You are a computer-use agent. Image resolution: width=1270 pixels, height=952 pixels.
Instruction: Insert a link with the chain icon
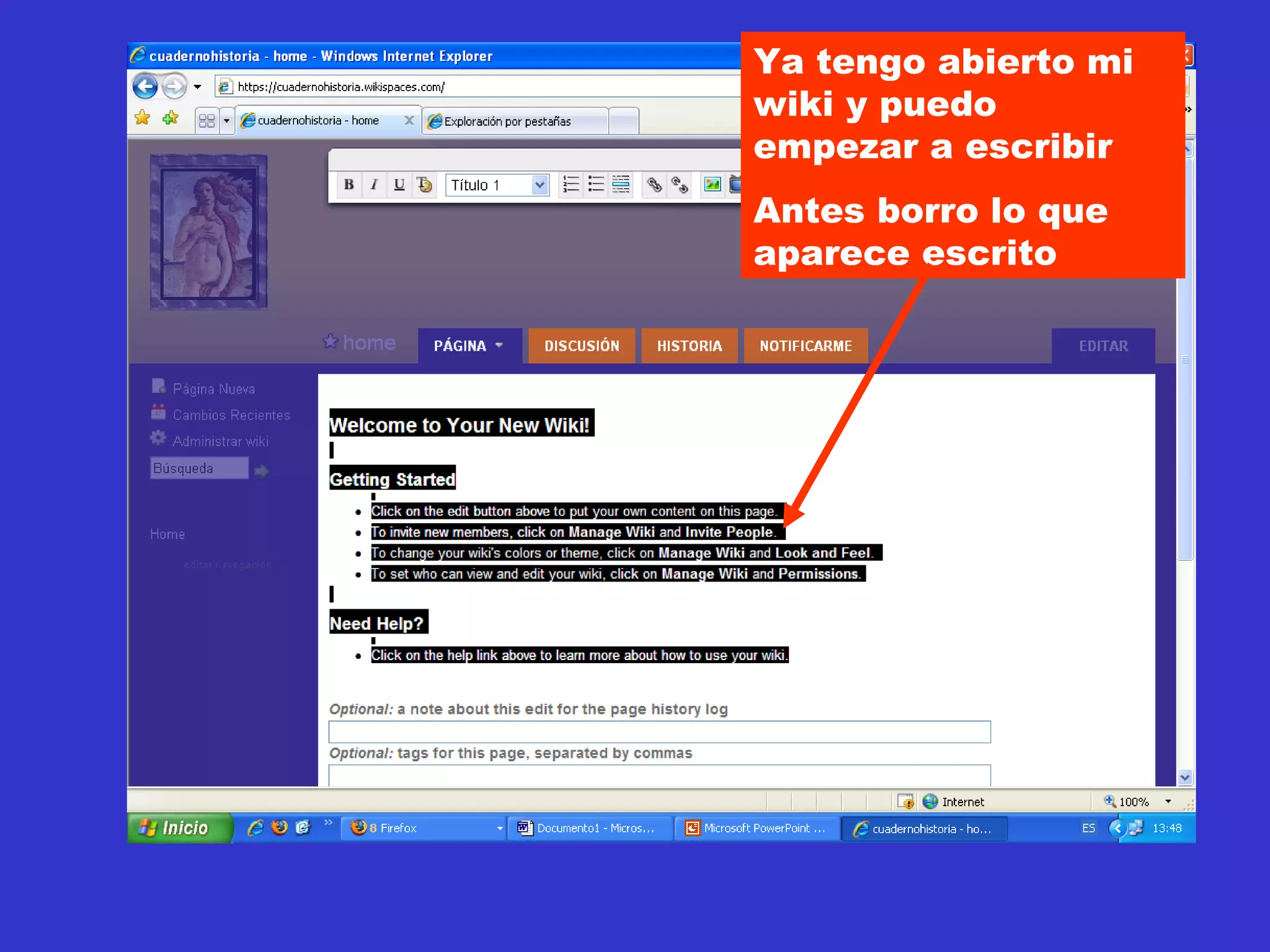coord(654,185)
